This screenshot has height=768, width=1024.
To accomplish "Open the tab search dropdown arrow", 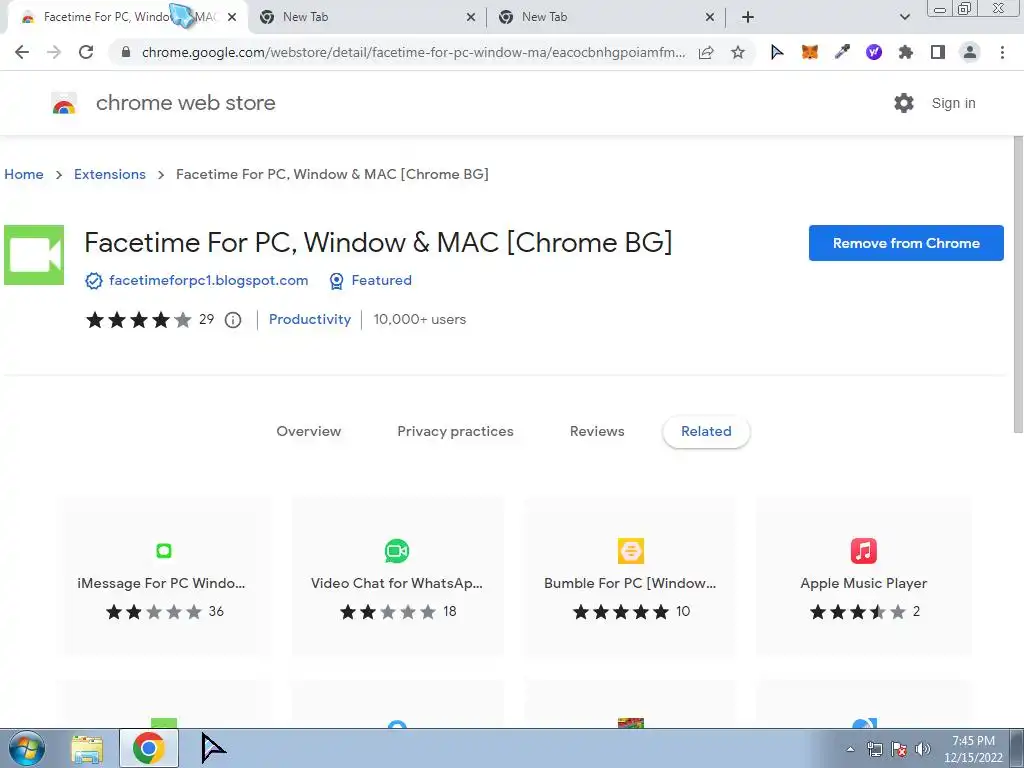I will 904,17.
